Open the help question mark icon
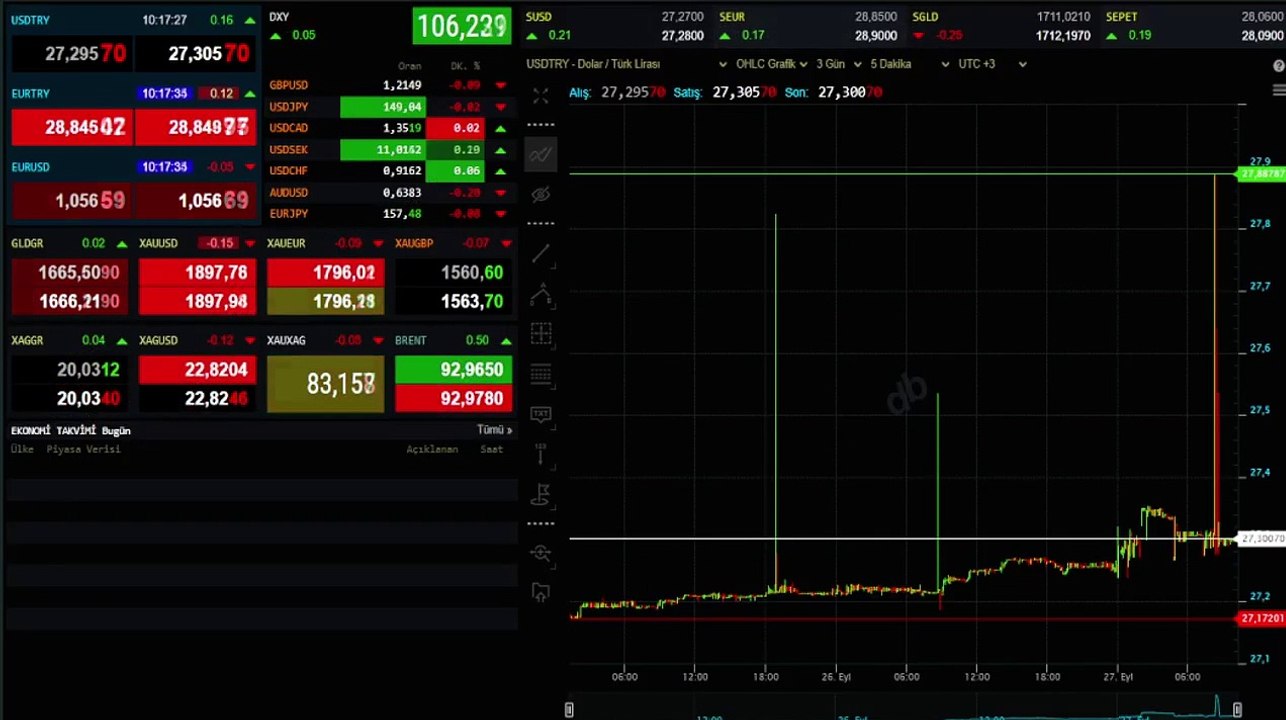This screenshot has width=1286, height=720. [x=1279, y=65]
